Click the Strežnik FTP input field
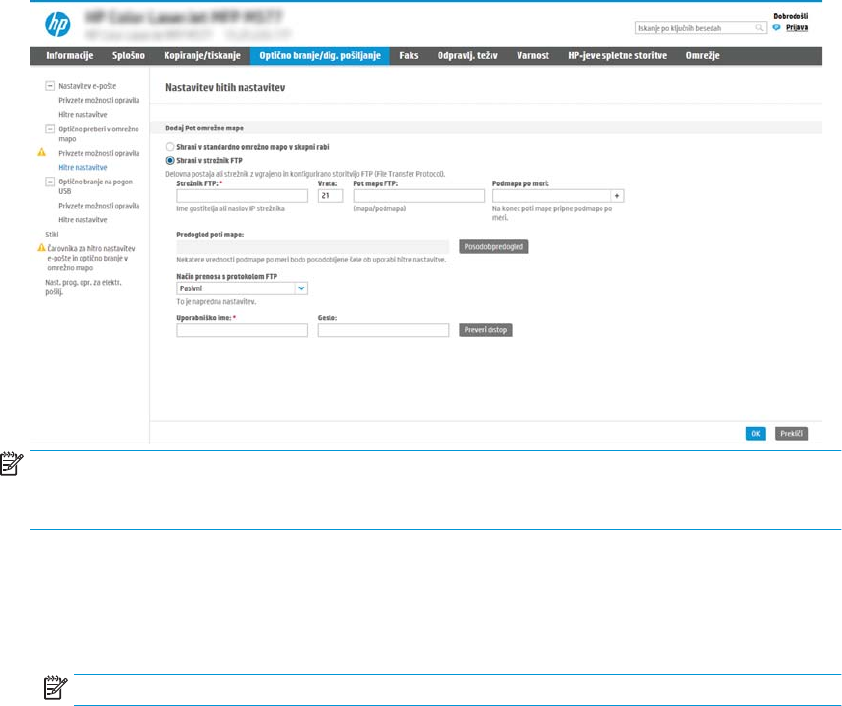Image resolution: width=842 pixels, height=706 pixels. point(241,196)
